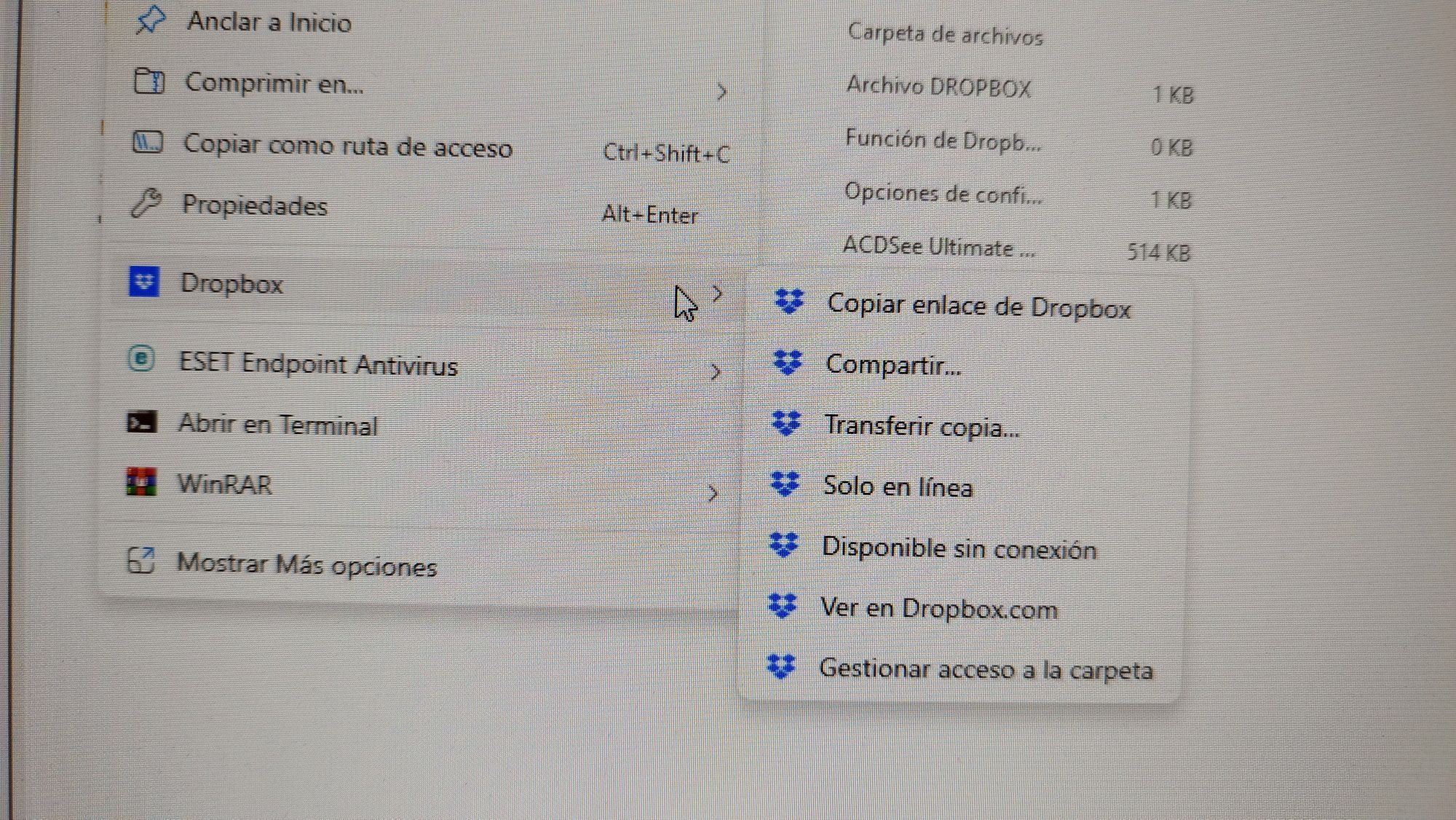Click the Mostrar Más opciones expand icon
Screen dimensions: 1456x820
(141, 560)
